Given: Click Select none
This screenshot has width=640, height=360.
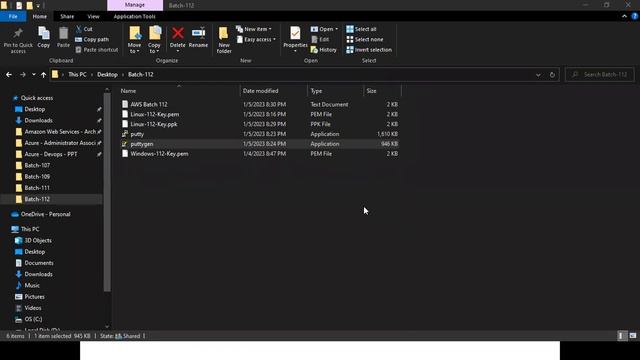Looking at the screenshot, I should pos(364,40).
